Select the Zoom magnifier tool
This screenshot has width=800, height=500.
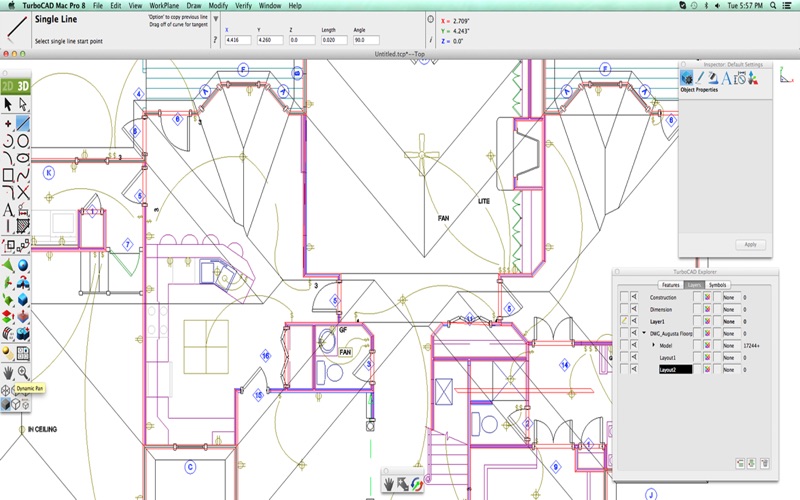coord(23,372)
